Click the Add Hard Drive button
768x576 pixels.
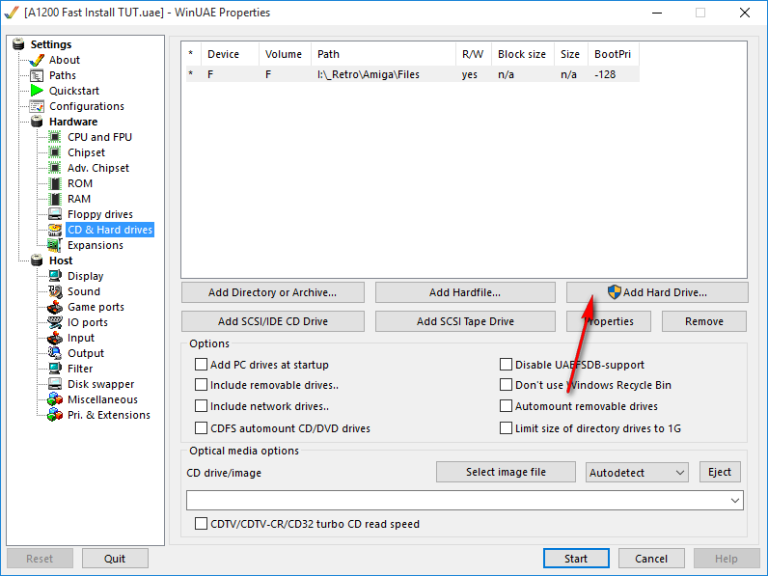point(657,292)
